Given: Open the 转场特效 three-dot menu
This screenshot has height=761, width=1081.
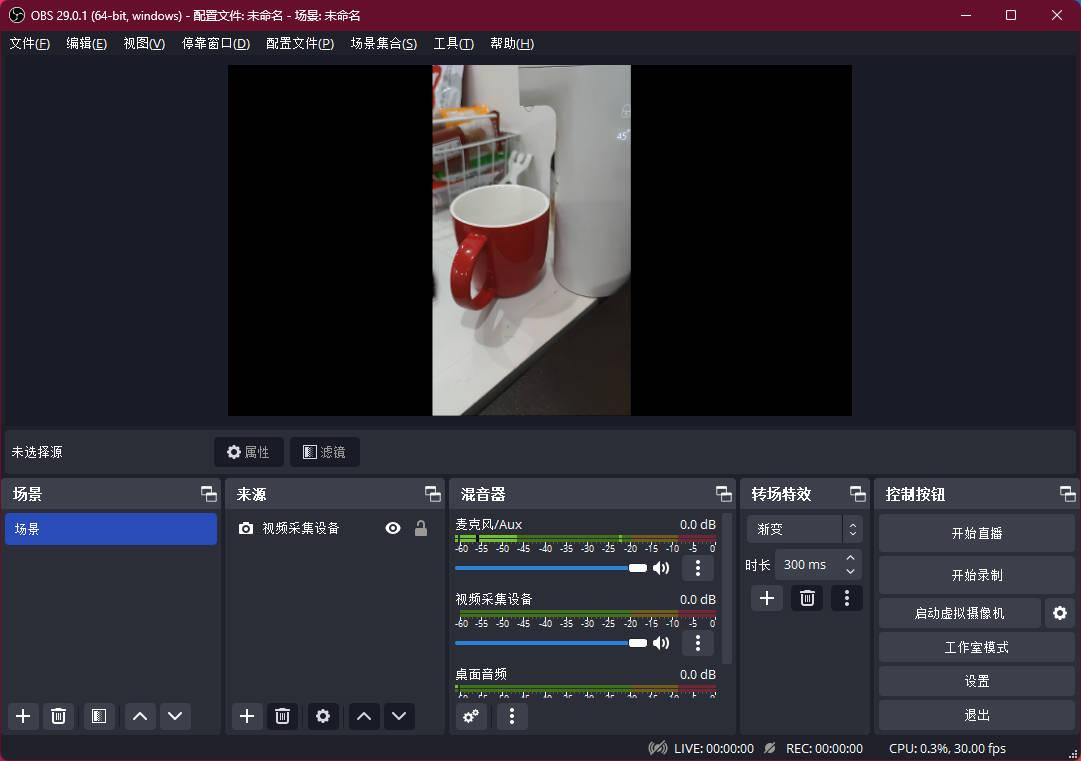Looking at the screenshot, I should [x=846, y=598].
